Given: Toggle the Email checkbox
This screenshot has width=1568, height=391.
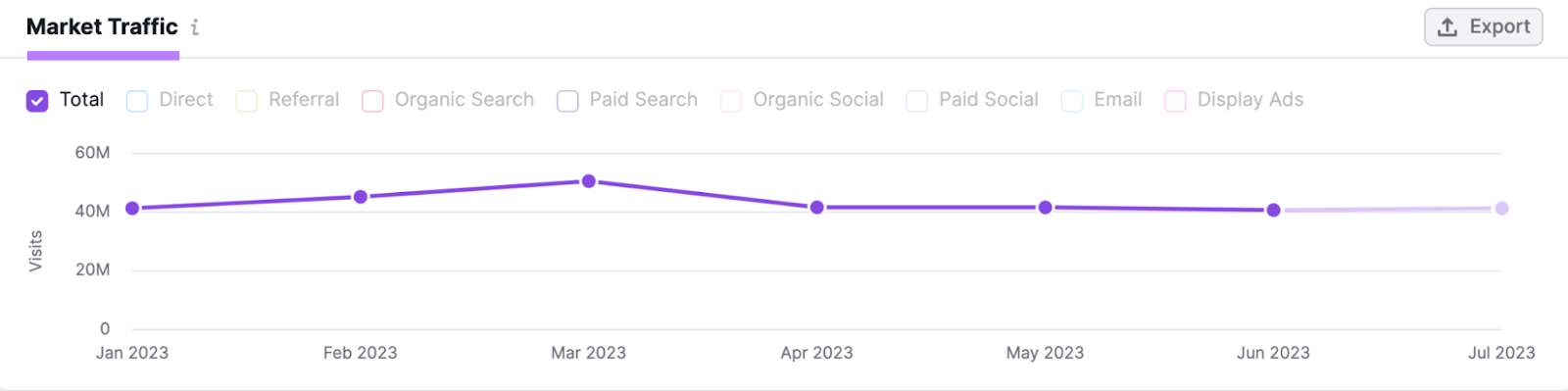Looking at the screenshot, I should pyautogui.click(x=1072, y=100).
